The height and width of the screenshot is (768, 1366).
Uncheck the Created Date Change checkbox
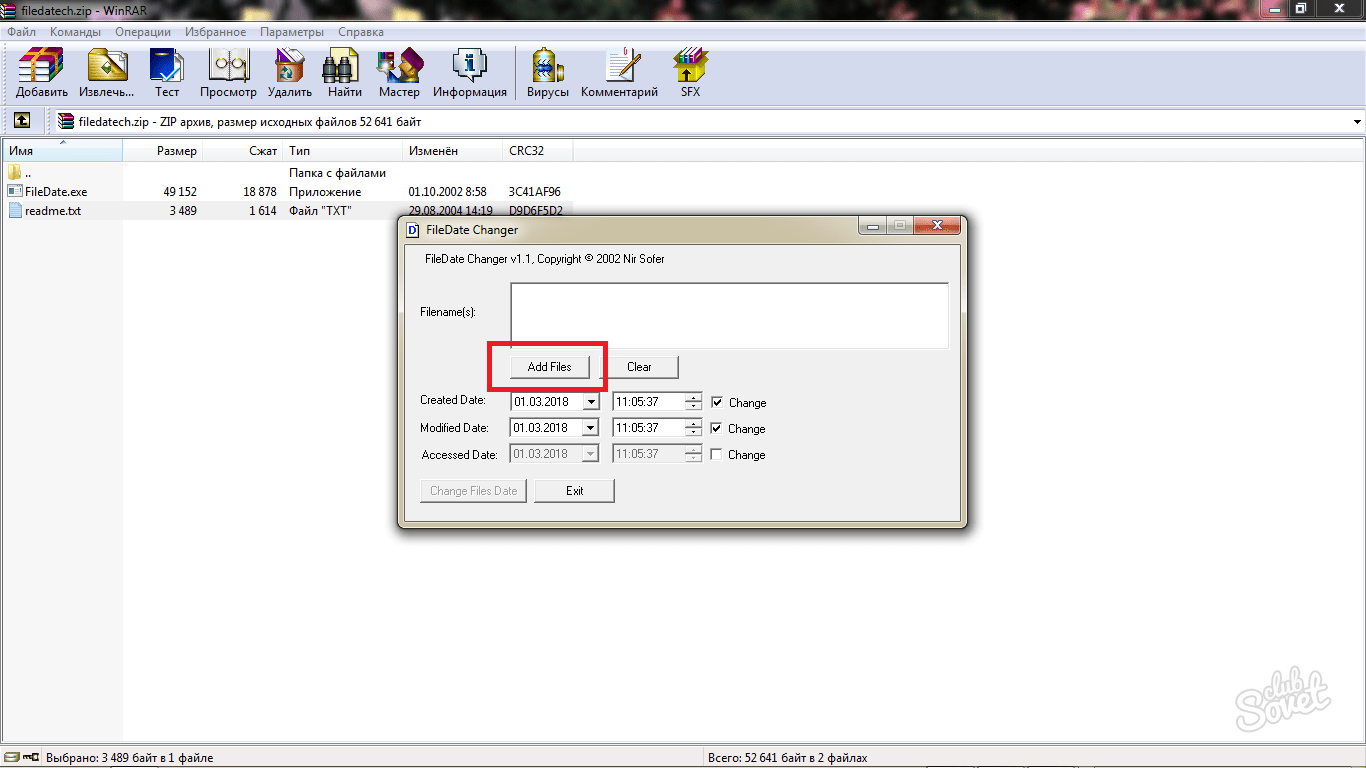(x=717, y=402)
